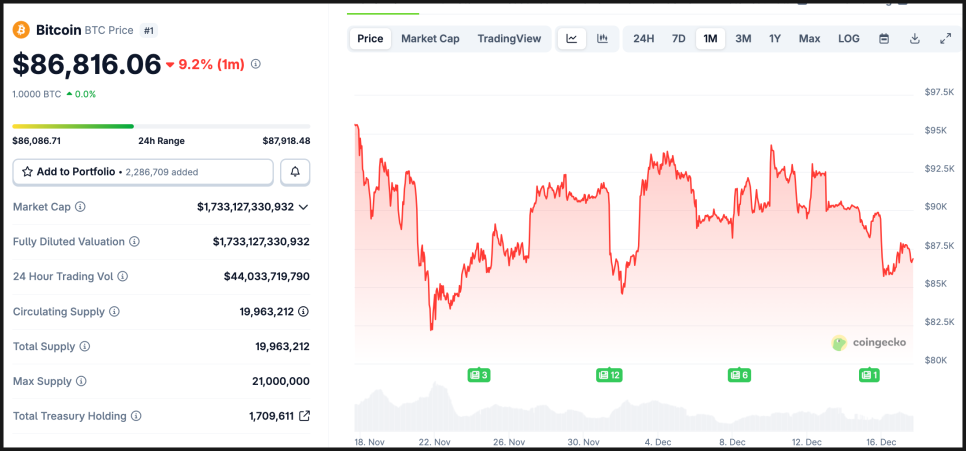Switch to the Market Cap tab
The height and width of the screenshot is (451, 966).
coord(430,39)
